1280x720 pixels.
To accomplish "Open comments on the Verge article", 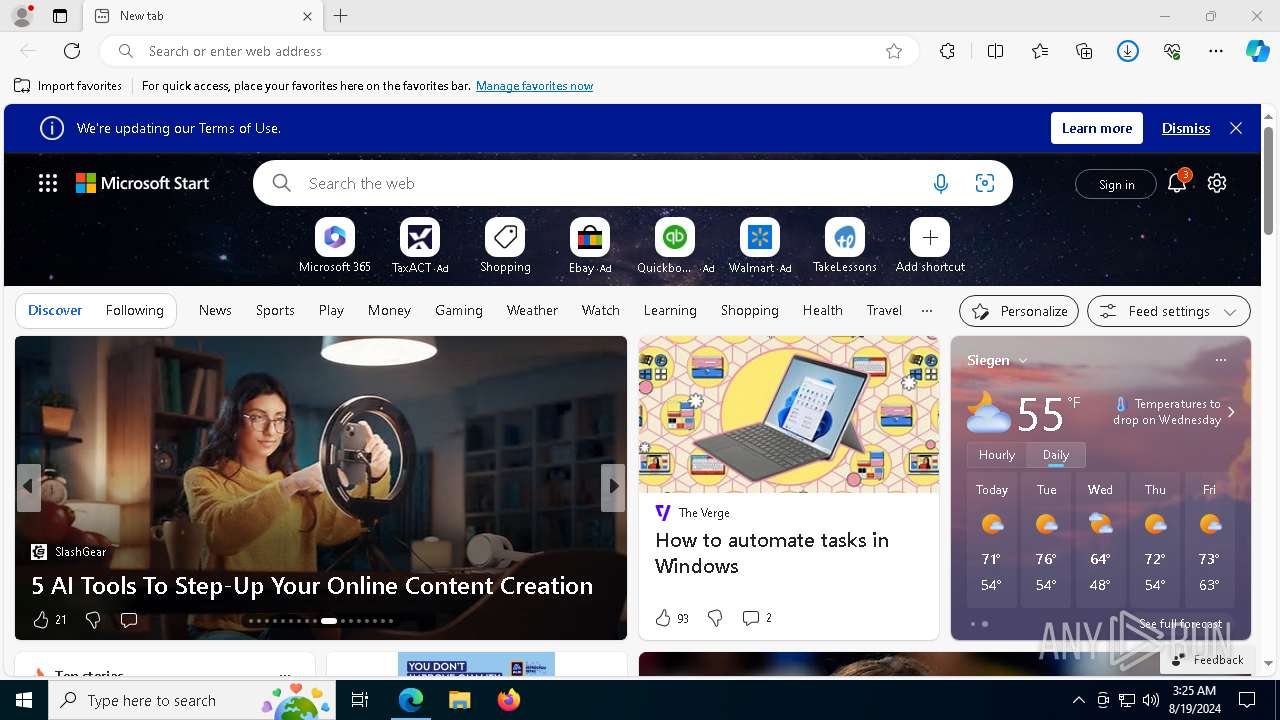I will 756,618.
